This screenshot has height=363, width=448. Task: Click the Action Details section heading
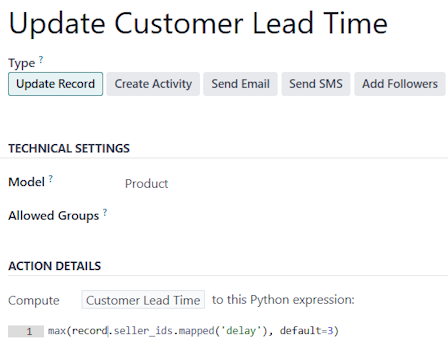click(x=55, y=266)
